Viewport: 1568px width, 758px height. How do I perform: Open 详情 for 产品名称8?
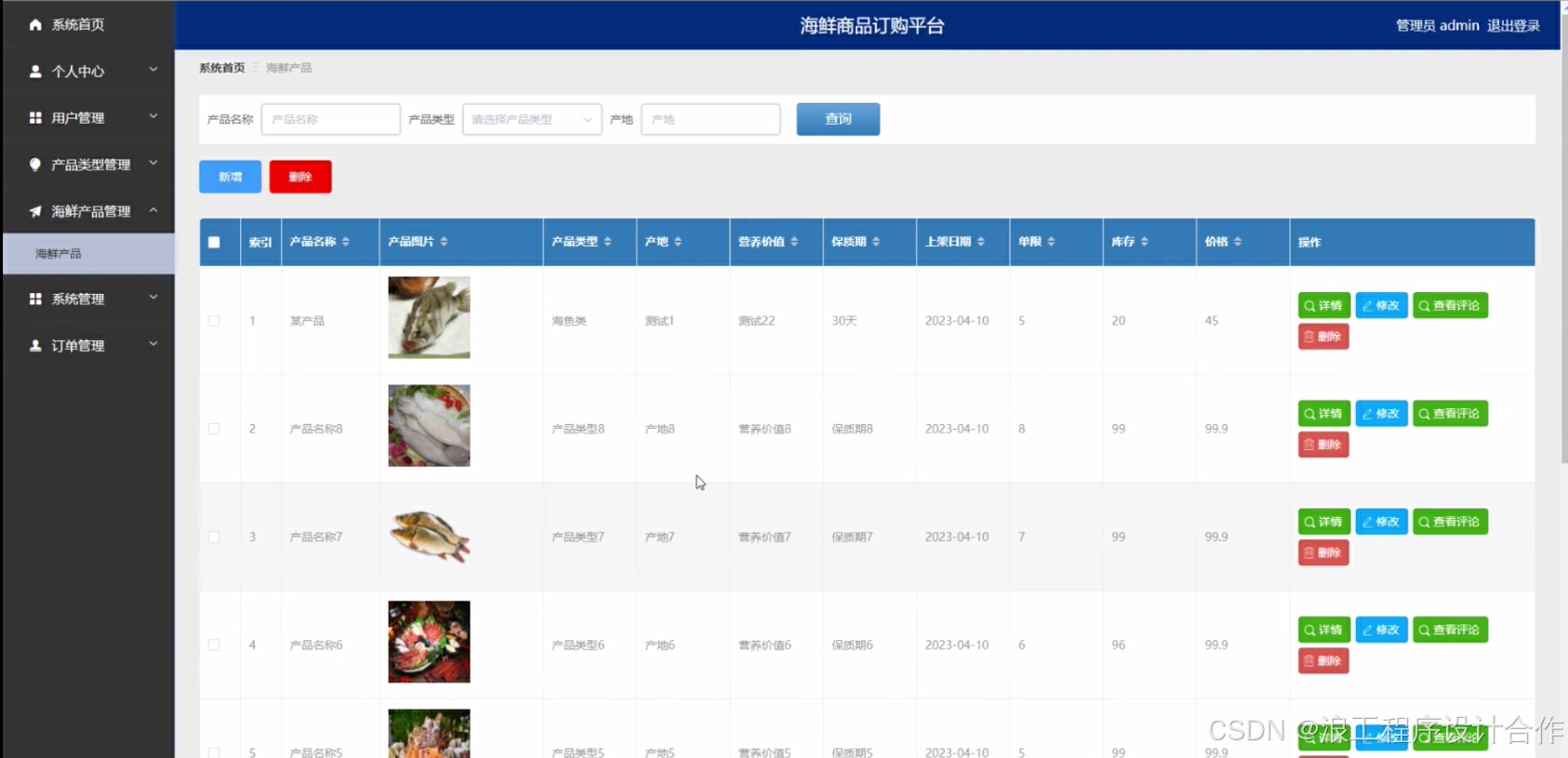[1323, 414]
